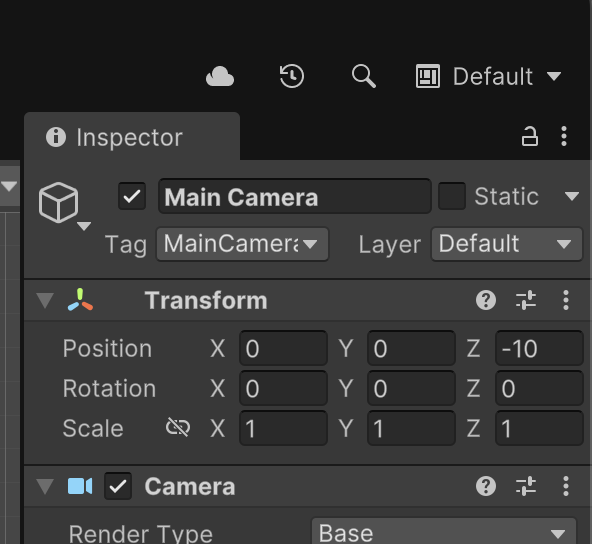Image resolution: width=592 pixels, height=544 pixels.
Task: Uncheck the Main Camera active checkbox
Action: click(x=132, y=196)
